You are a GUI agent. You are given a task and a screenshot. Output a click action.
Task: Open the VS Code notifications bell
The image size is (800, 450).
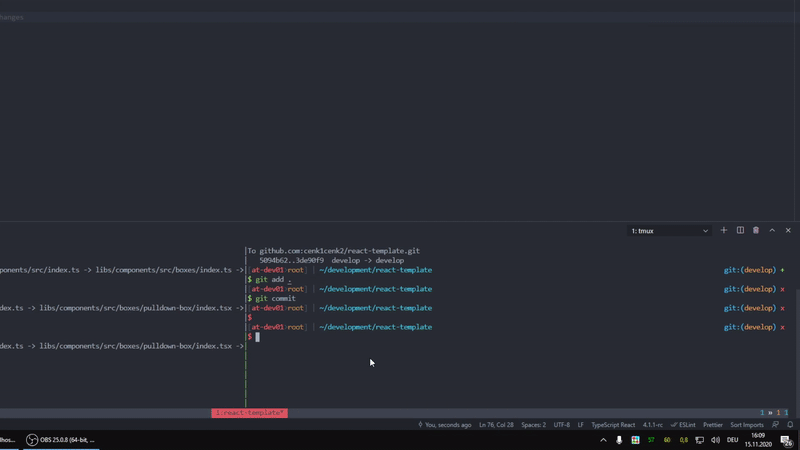coord(790,424)
